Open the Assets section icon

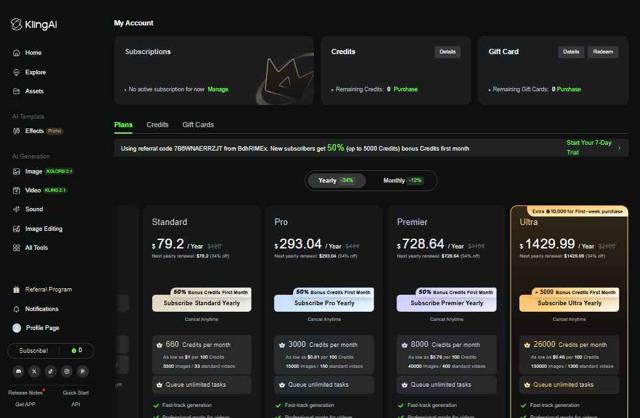click(x=16, y=91)
